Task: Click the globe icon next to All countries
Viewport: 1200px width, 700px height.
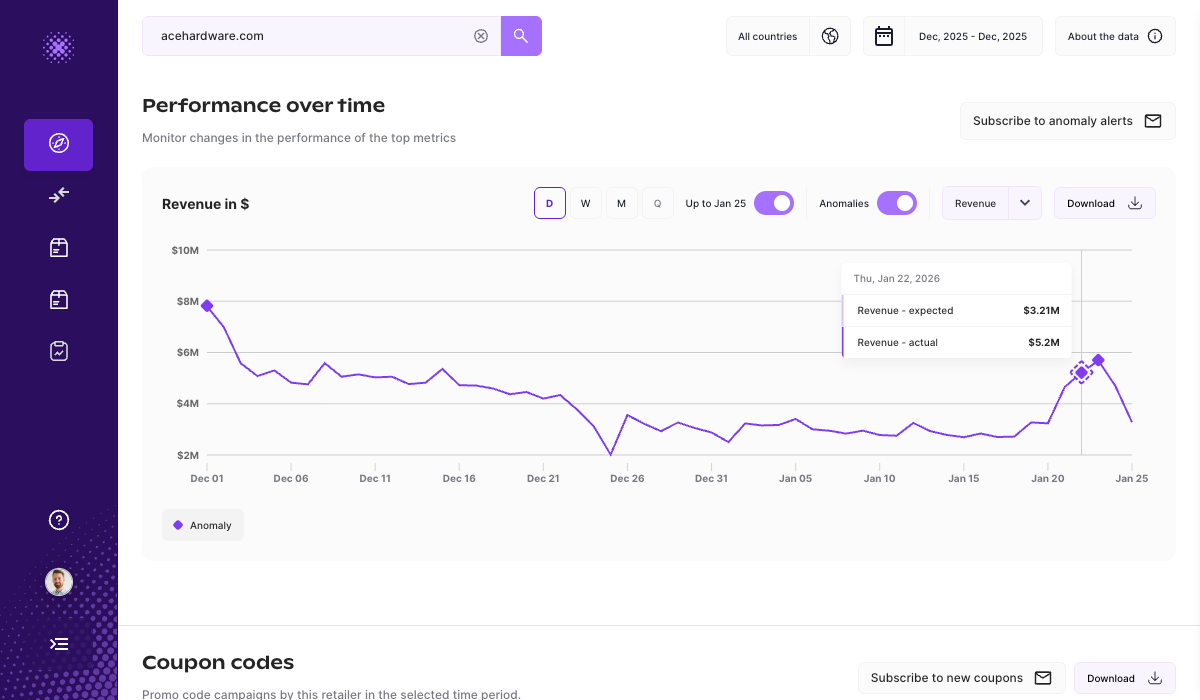Action: pyautogui.click(x=830, y=35)
